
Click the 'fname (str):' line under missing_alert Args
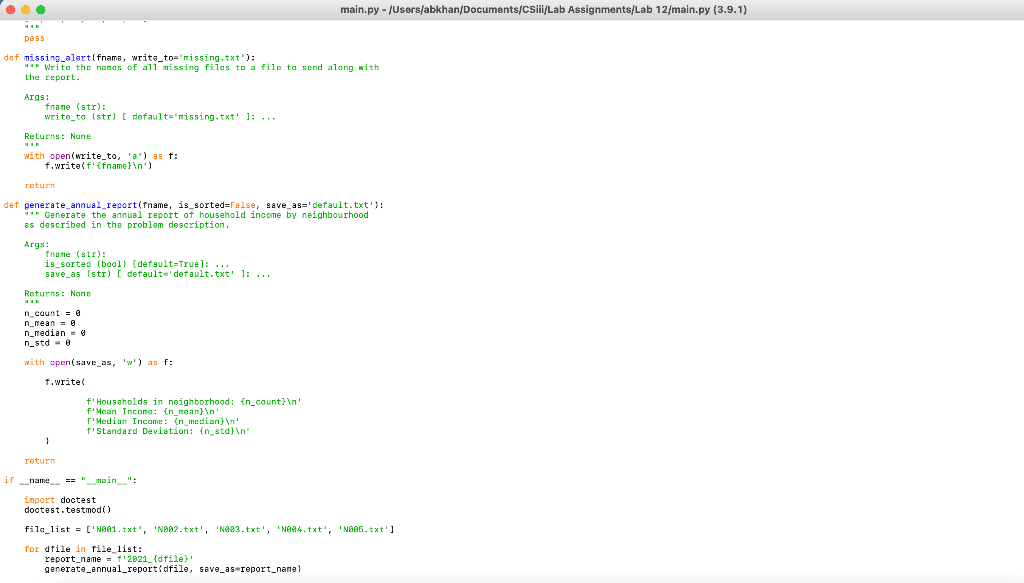click(x=75, y=107)
